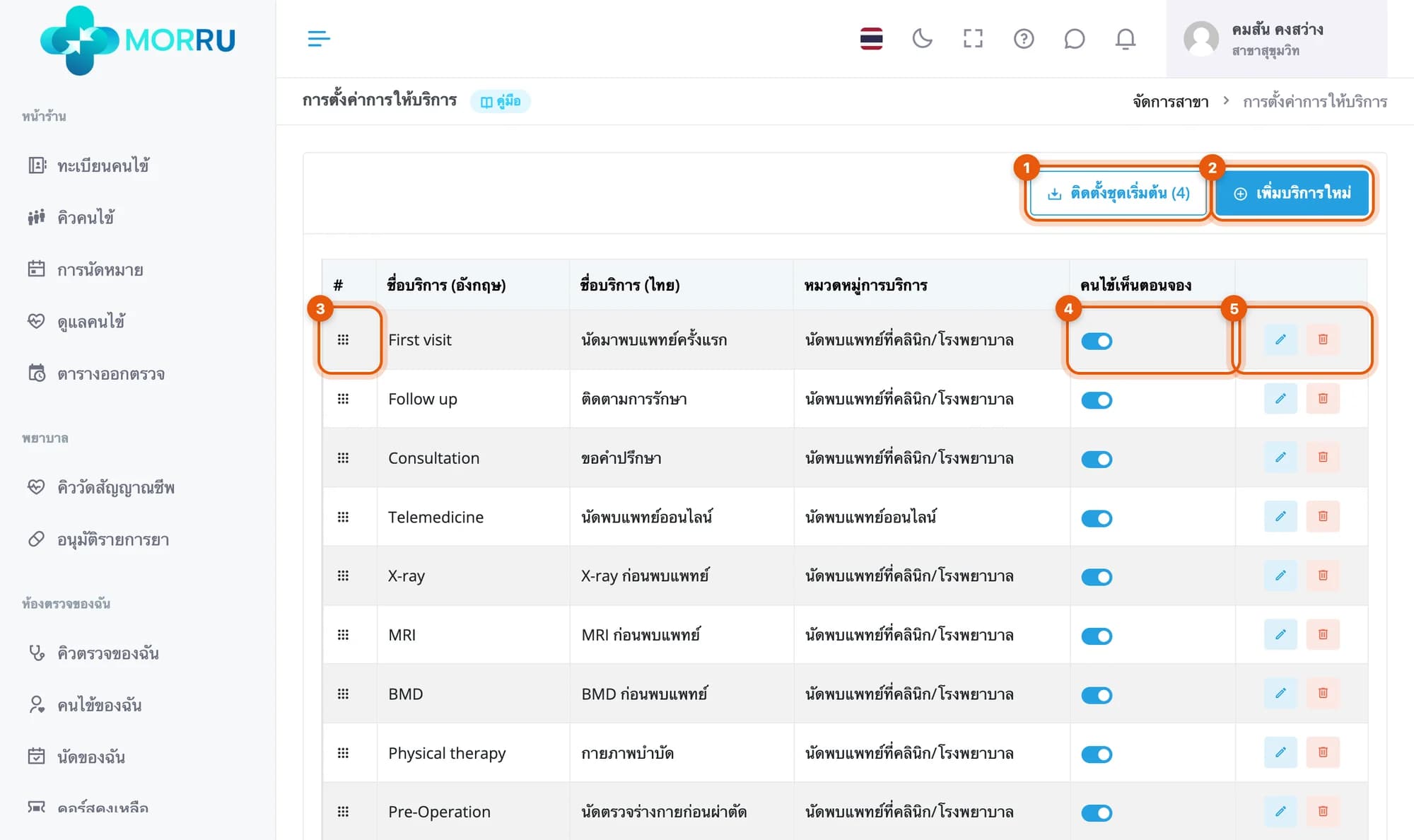The image size is (1414, 840).
Task: Open คิวคนไข้ in the sidebar
Action: coord(71,217)
